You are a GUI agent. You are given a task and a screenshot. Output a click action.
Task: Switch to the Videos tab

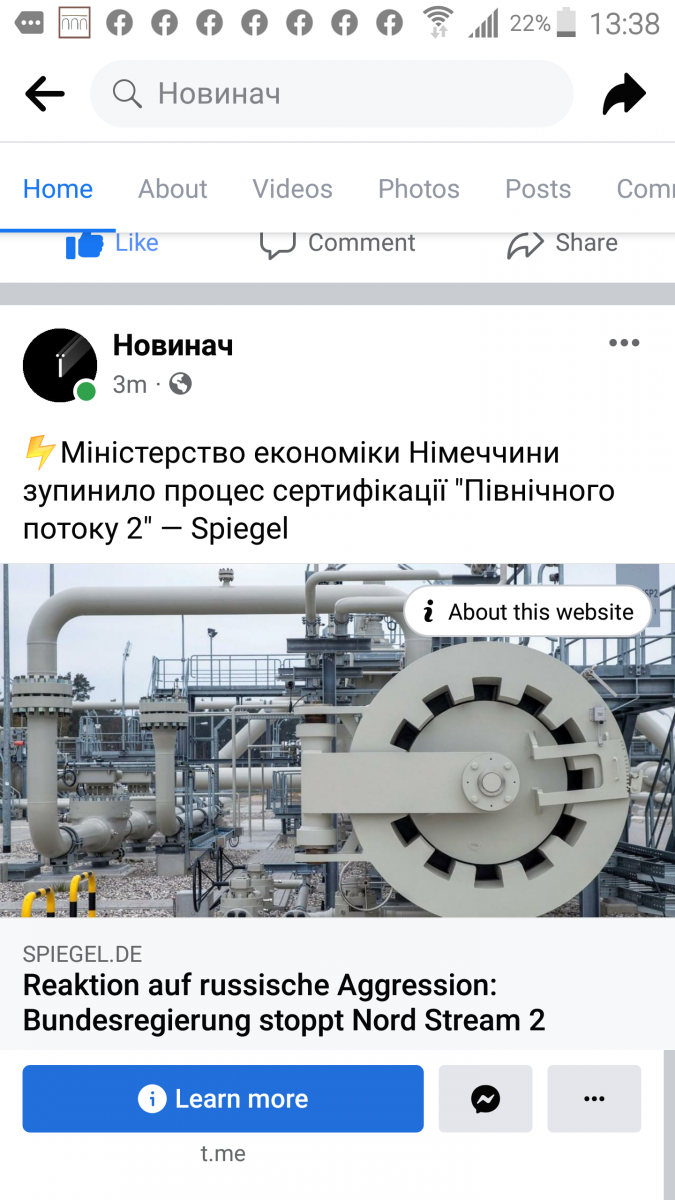[292, 189]
